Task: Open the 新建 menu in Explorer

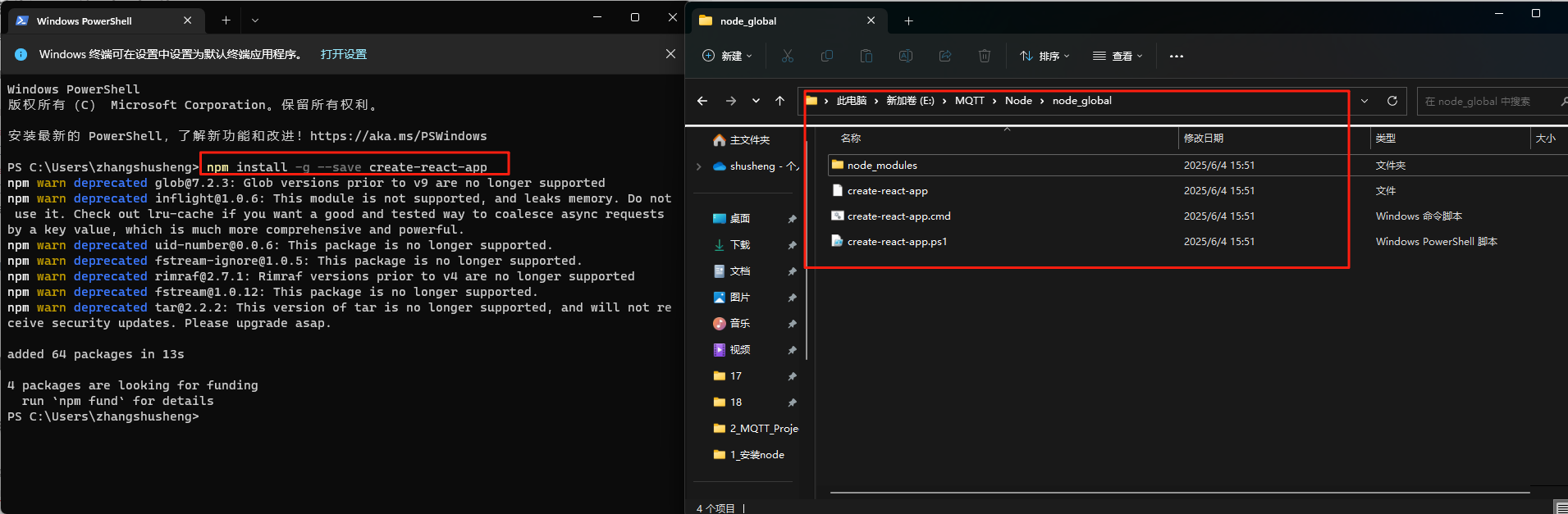Action: (x=728, y=56)
